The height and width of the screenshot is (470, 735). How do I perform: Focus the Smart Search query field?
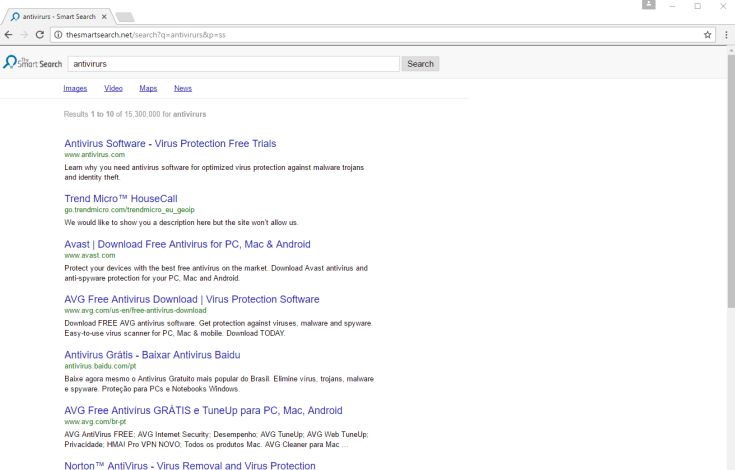(x=233, y=64)
